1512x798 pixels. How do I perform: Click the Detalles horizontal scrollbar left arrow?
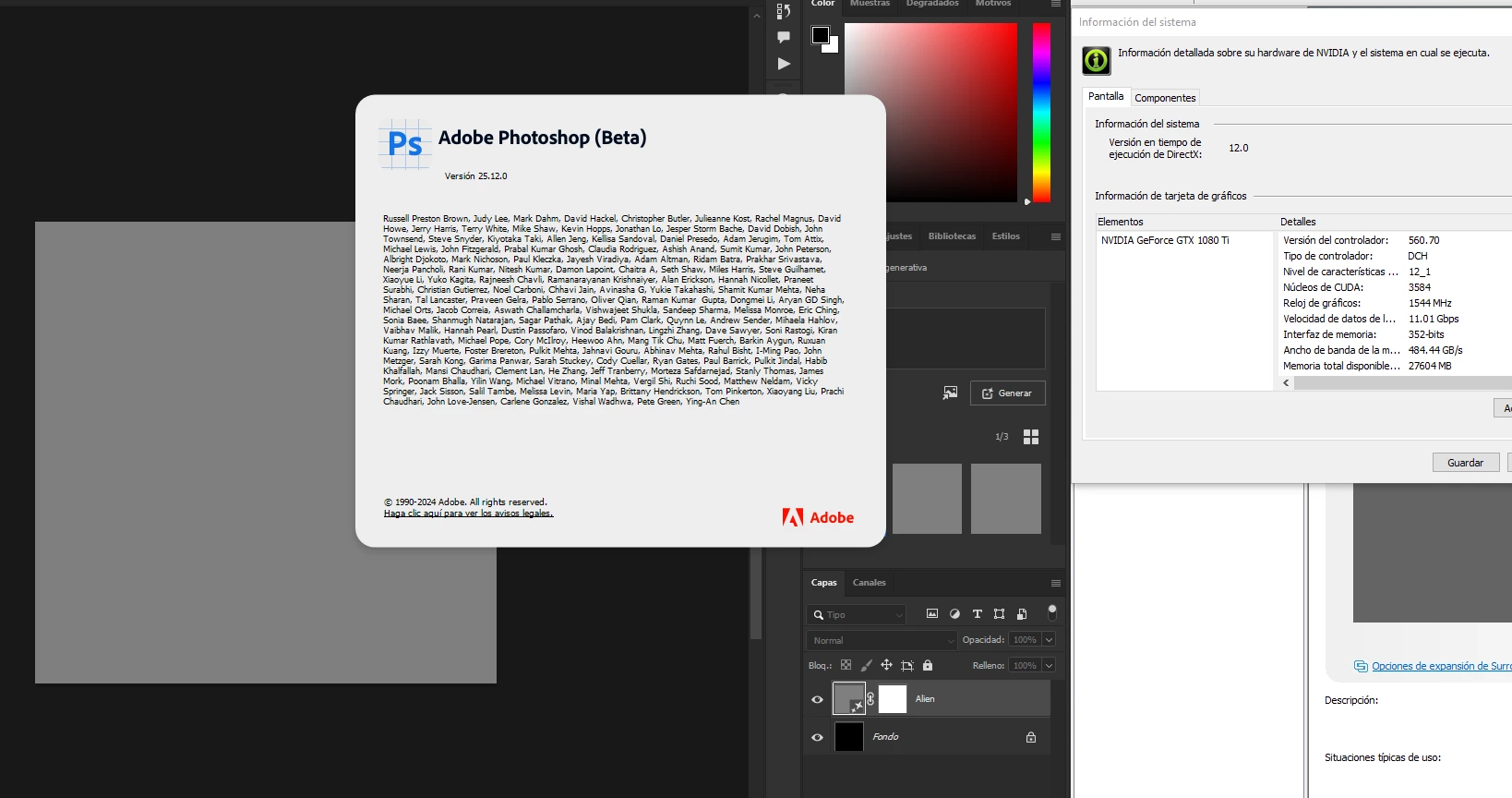click(1286, 383)
